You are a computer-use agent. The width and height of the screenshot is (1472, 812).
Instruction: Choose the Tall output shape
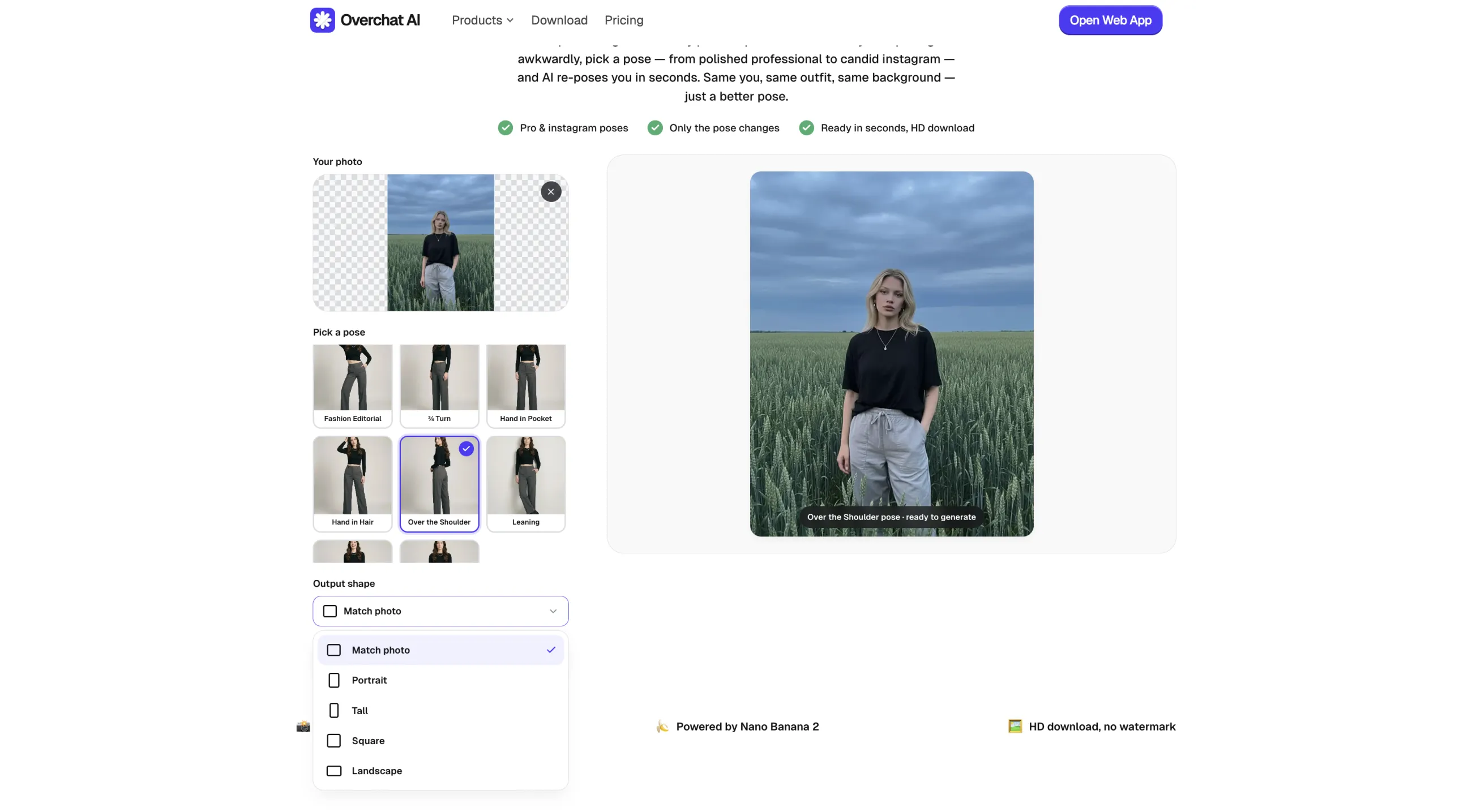coord(440,710)
